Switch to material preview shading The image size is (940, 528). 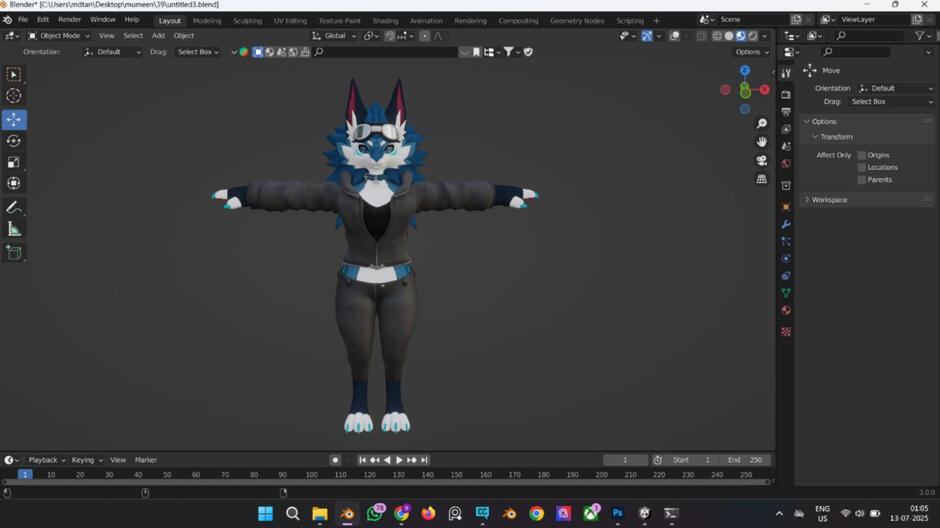tap(741, 36)
